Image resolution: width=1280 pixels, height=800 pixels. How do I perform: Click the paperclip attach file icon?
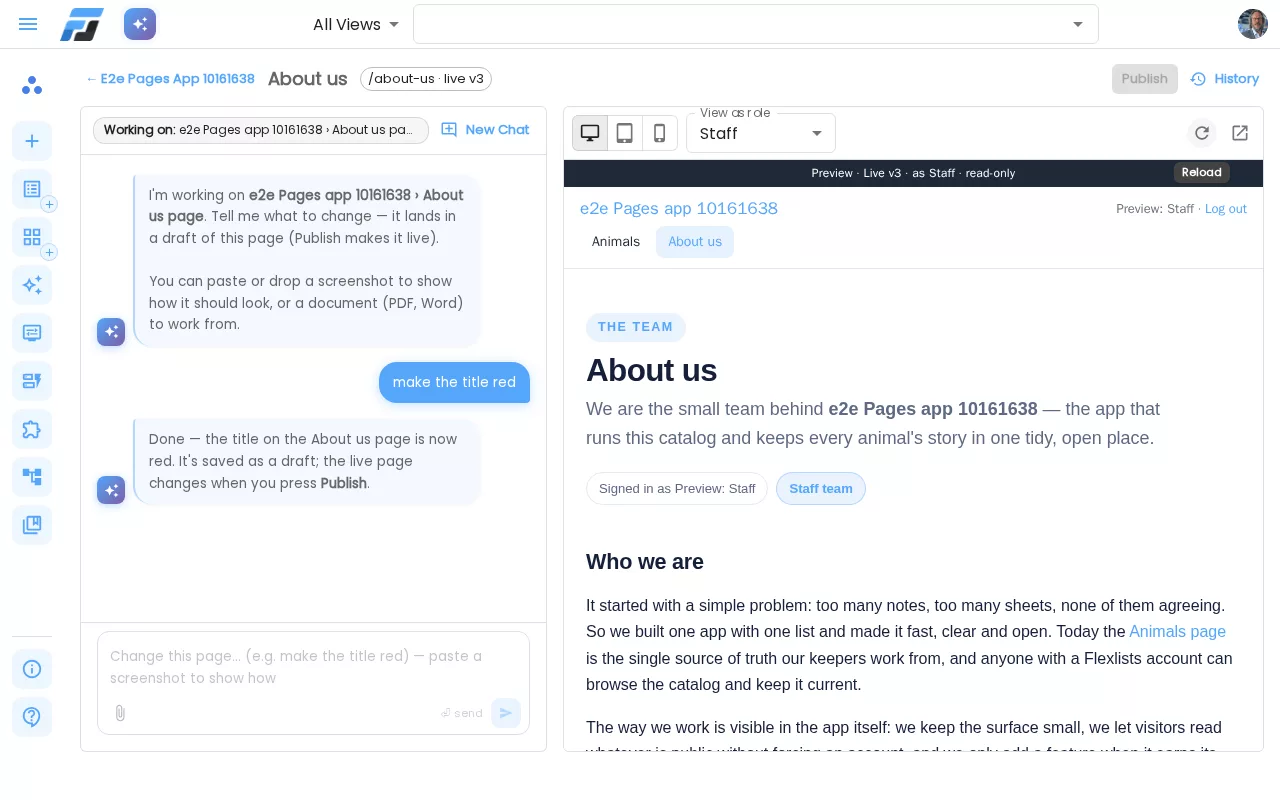[x=120, y=713]
